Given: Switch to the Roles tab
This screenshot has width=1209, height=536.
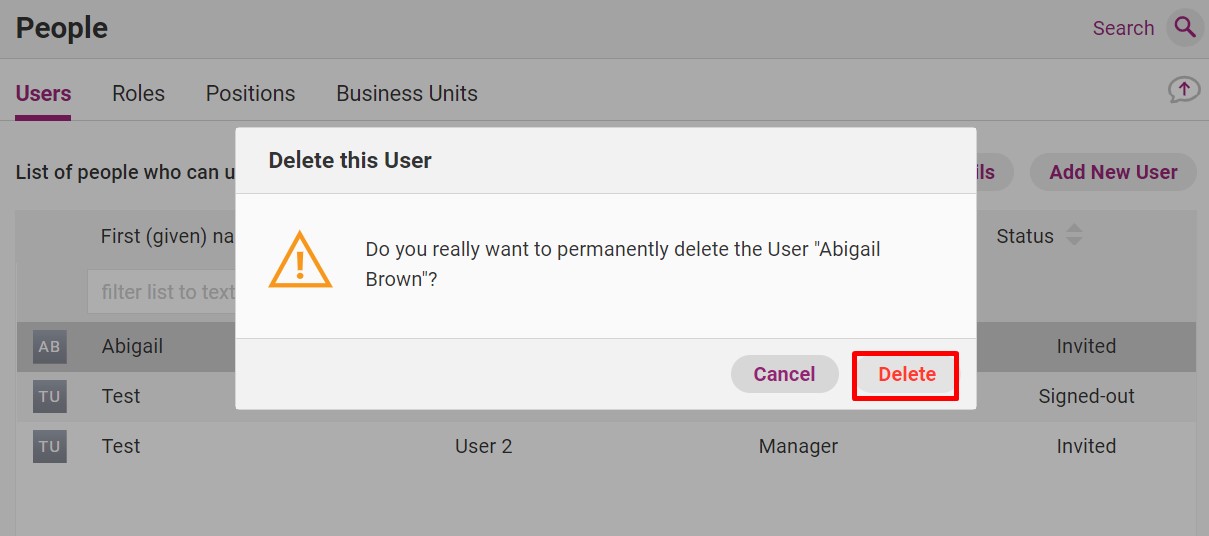Looking at the screenshot, I should (x=138, y=94).
